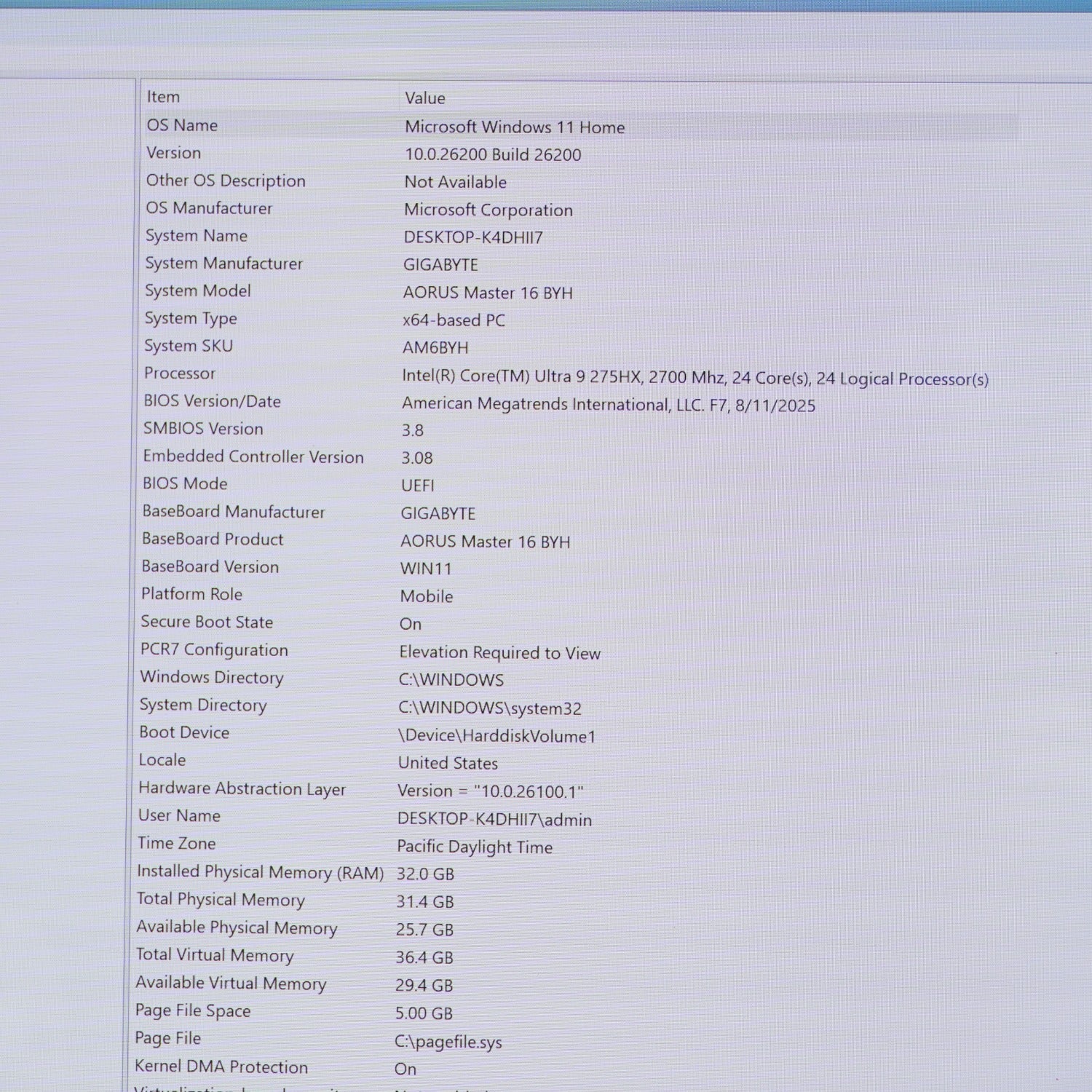The image size is (1092, 1092).
Task: Click the value '32.0 GB'
Action: pyautogui.click(x=425, y=874)
